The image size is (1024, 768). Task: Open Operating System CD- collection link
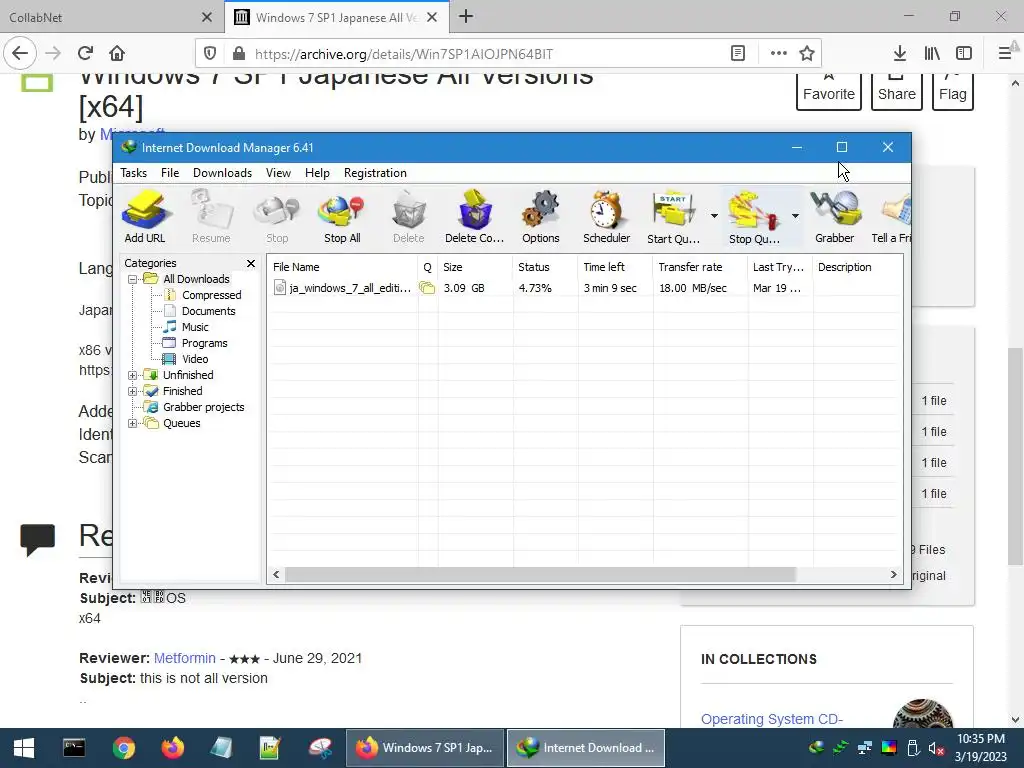tap(772, 719)
